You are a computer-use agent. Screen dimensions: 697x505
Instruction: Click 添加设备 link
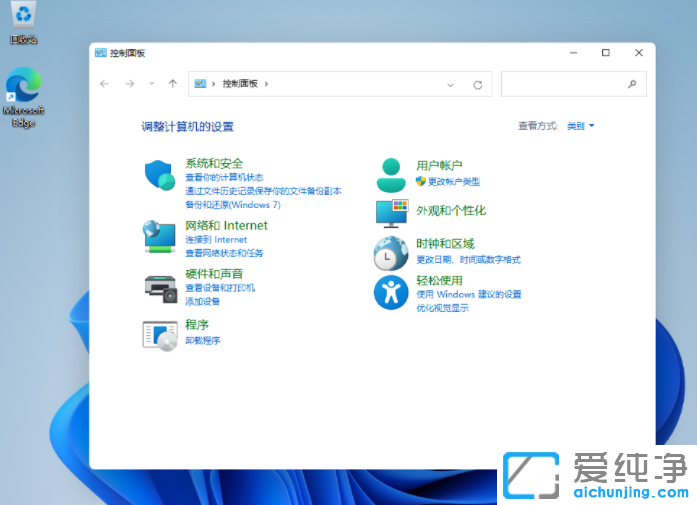pyautogui.click(x=203, y=302)
